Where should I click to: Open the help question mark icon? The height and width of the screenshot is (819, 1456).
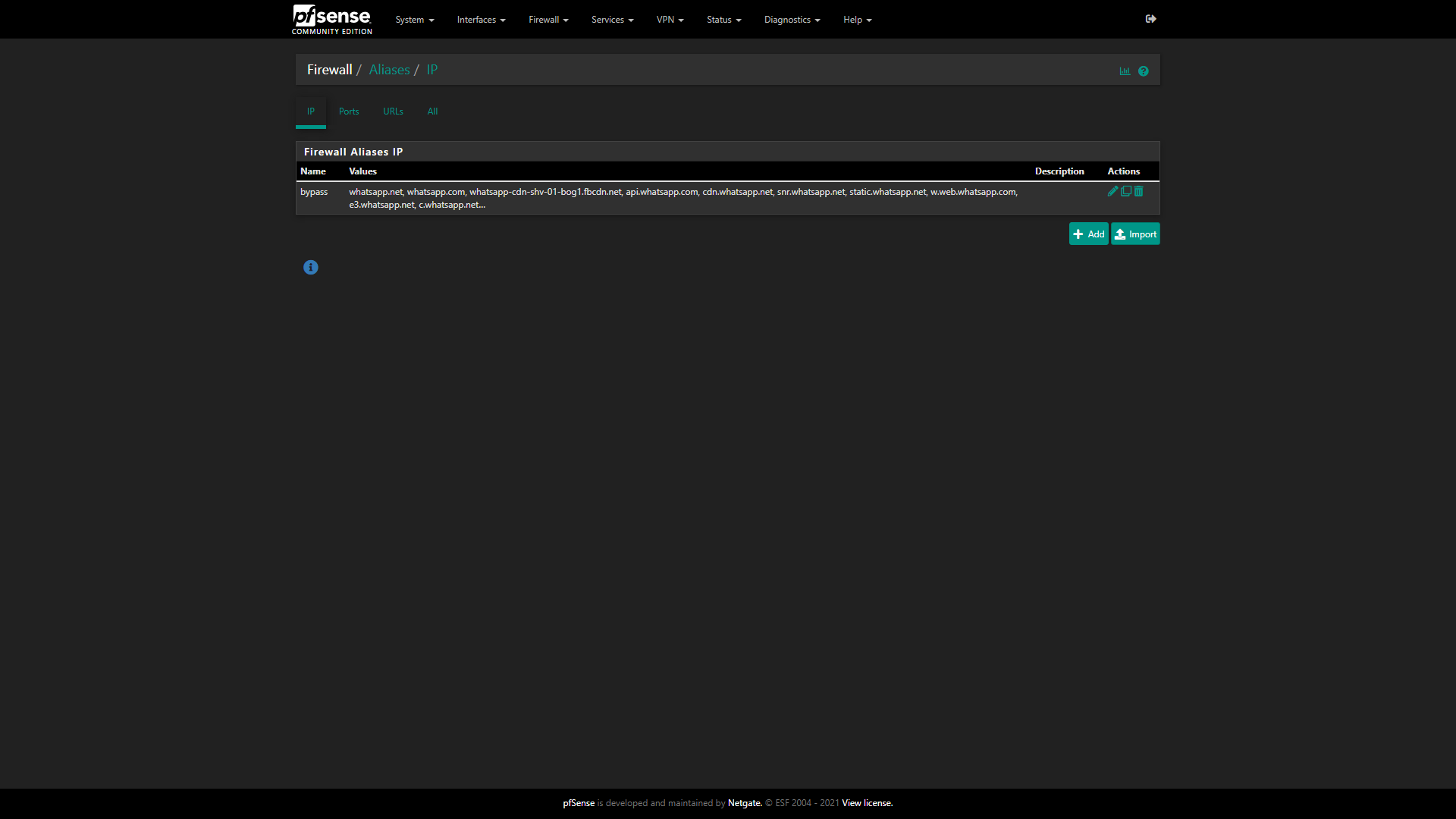coord(1144,71)
